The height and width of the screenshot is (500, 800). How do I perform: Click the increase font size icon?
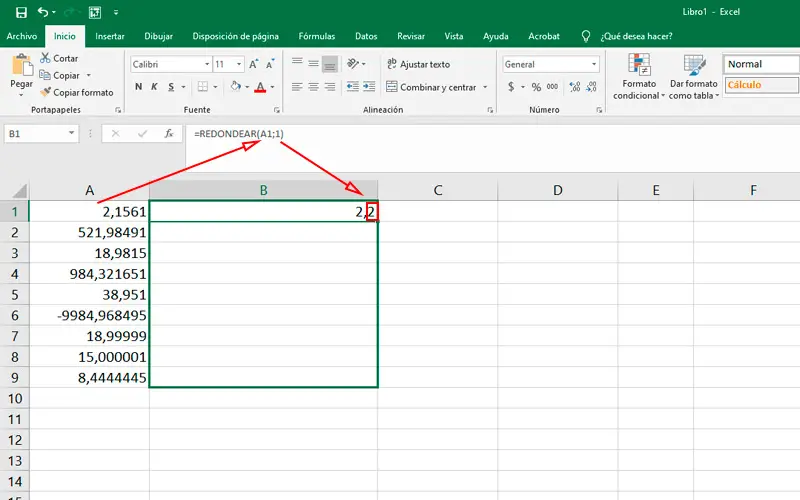(254, 64)
